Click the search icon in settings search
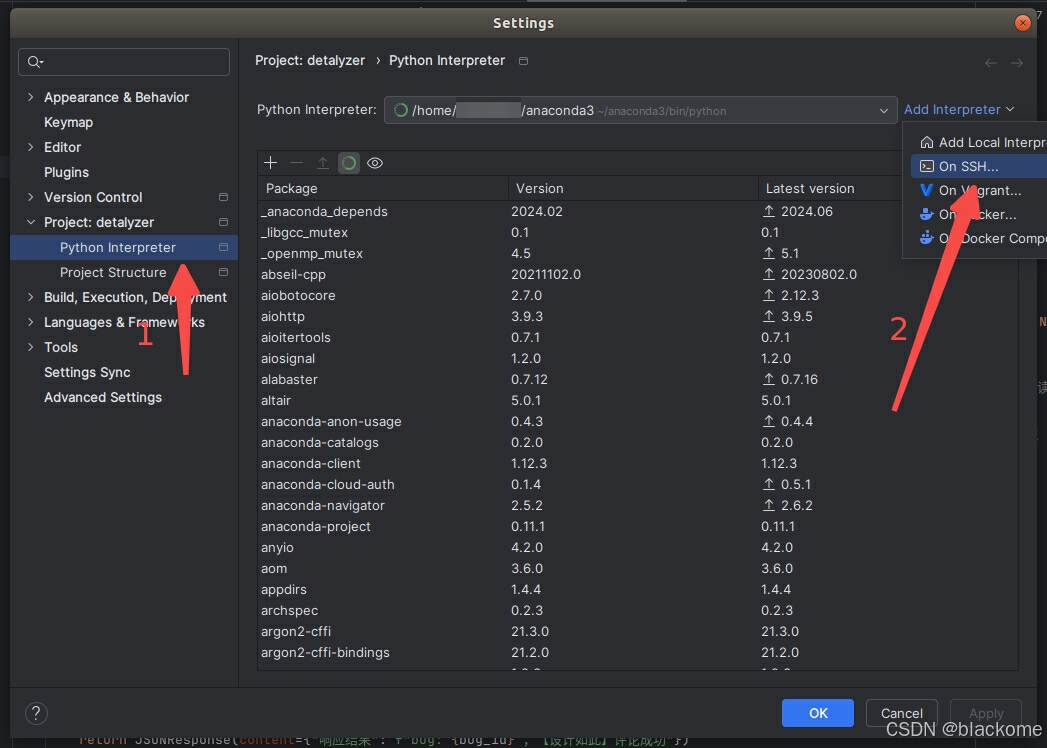 point(35,62)
